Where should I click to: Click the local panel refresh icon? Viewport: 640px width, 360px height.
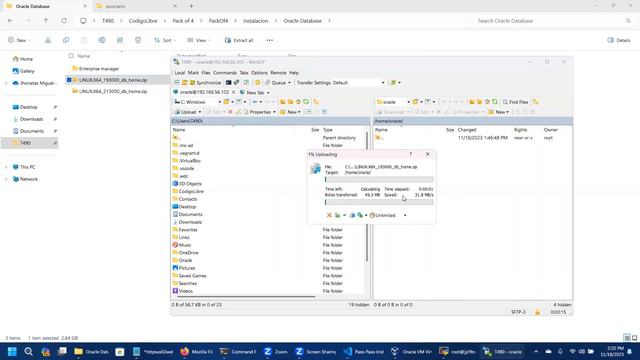click(306, 102)
